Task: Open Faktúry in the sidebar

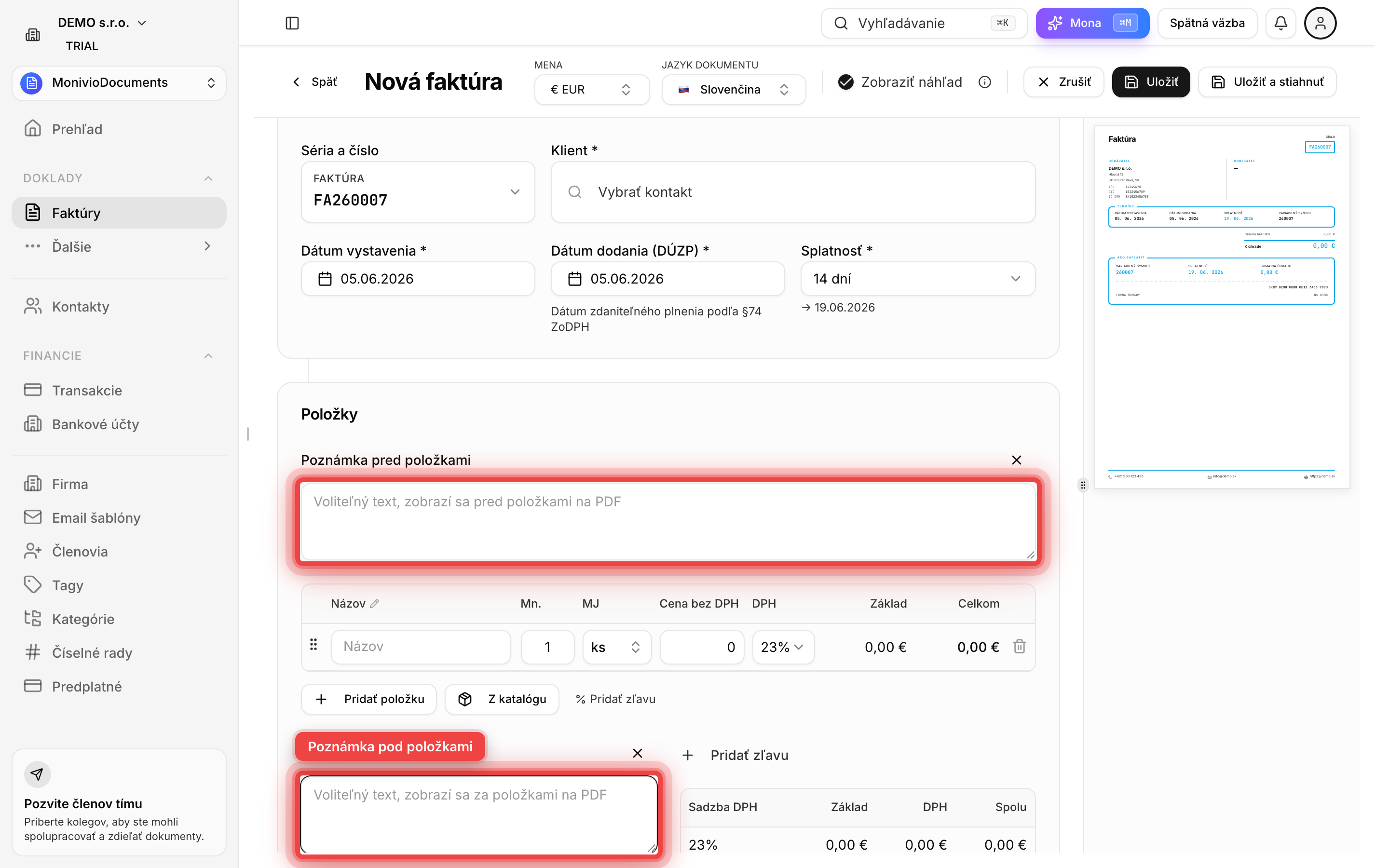Action: point(119,213)
